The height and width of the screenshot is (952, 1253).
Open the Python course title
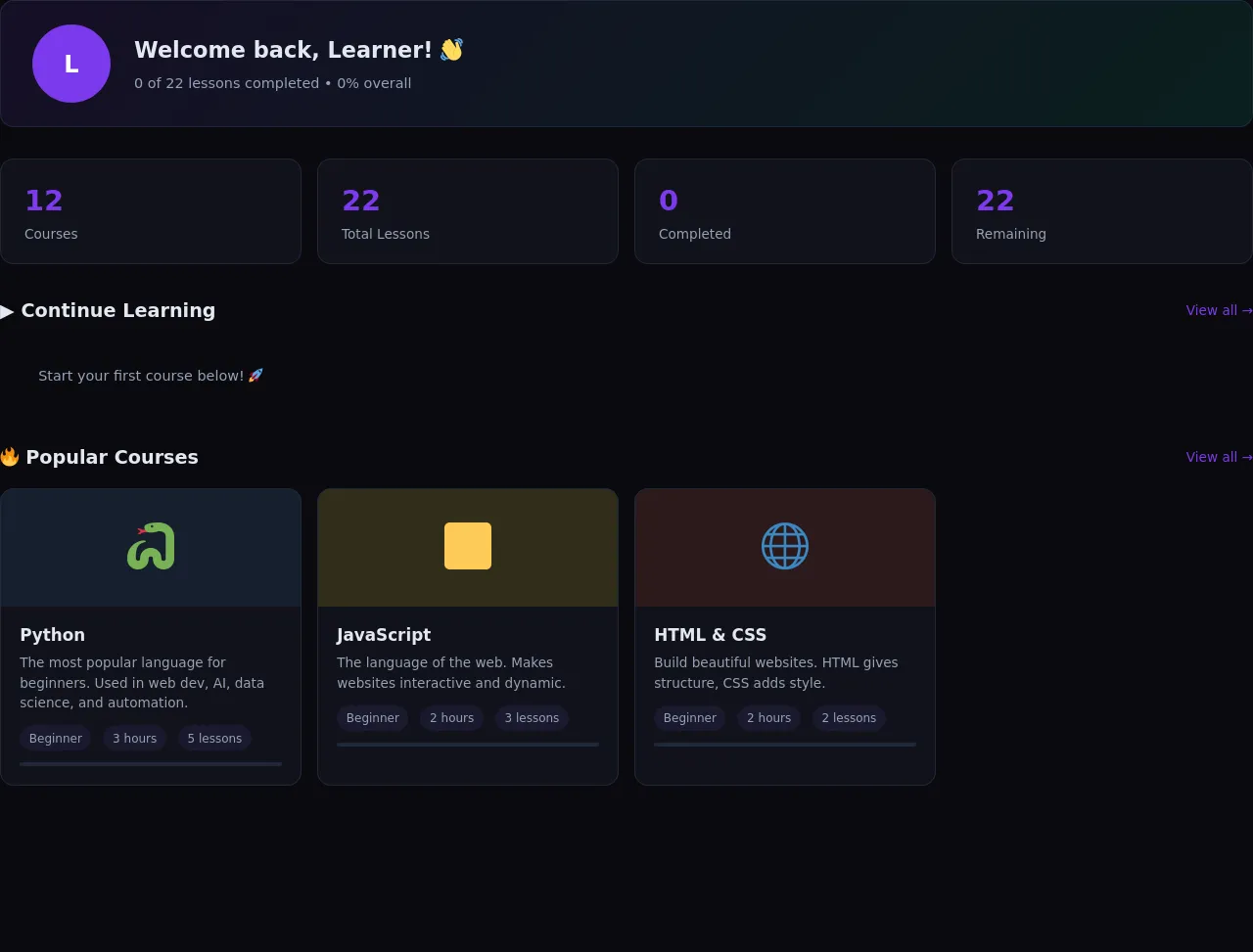(x=53, y=635)
